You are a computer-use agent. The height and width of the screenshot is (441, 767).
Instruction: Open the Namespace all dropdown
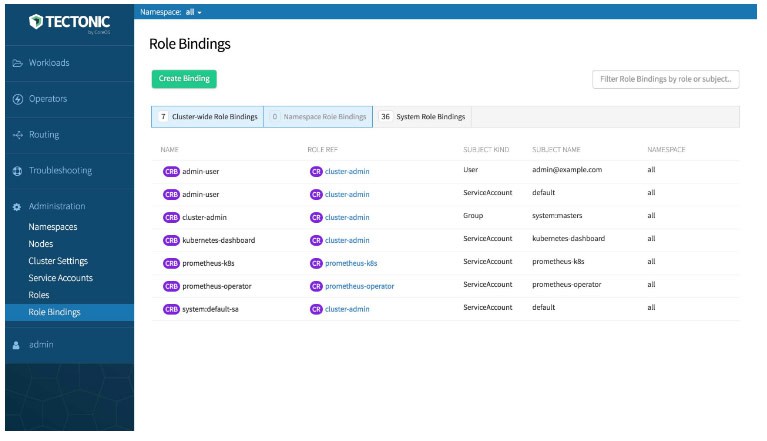click(x=171, y=12)
